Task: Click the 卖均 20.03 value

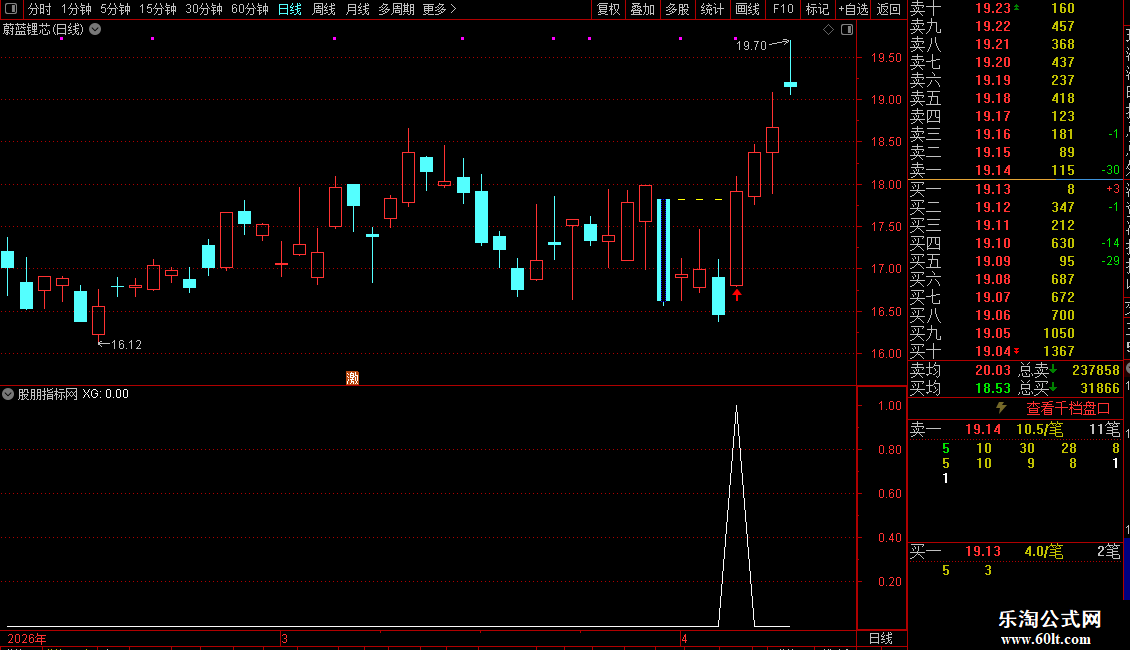Action: tap(992, 370)
